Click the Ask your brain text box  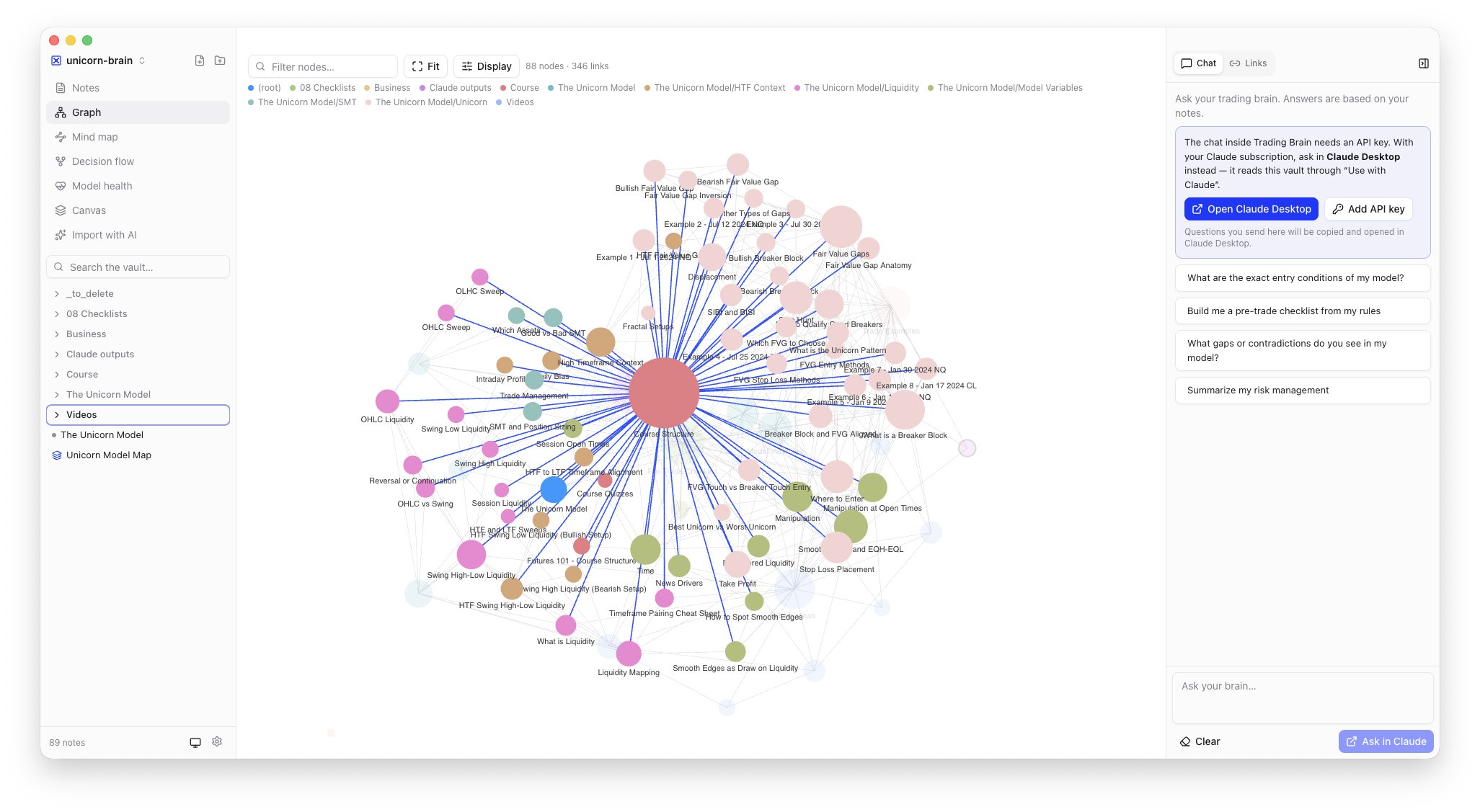click(1303, 697)
